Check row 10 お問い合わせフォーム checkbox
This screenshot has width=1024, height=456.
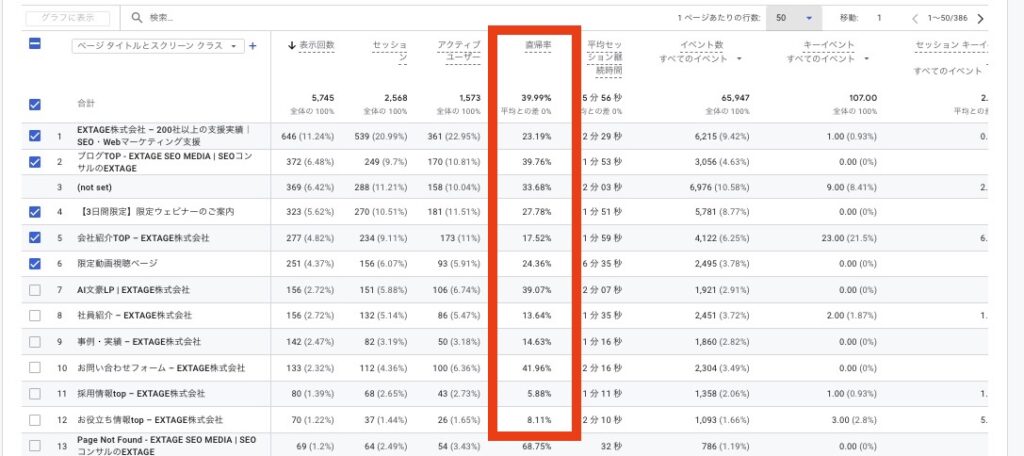(35, 368)
